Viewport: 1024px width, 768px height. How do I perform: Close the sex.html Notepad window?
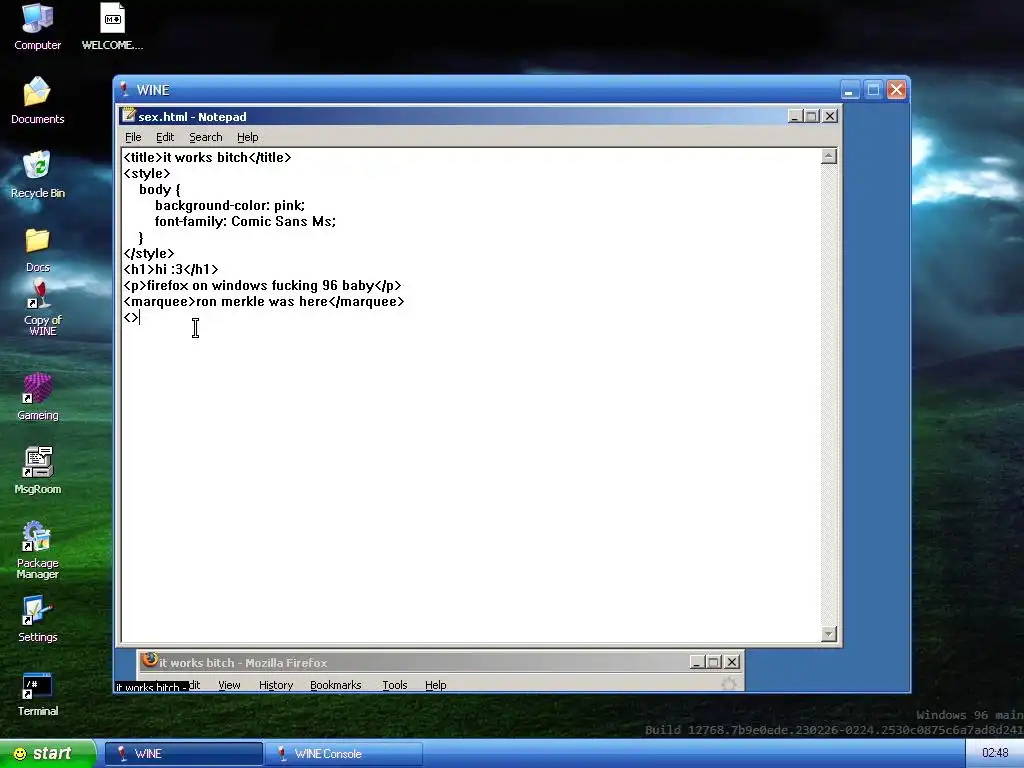[829, 116]
